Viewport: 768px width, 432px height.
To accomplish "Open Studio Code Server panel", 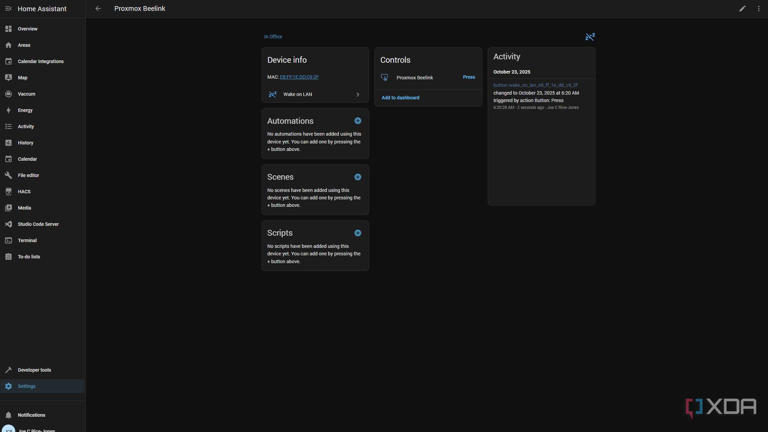I will [x=38, y=224].
